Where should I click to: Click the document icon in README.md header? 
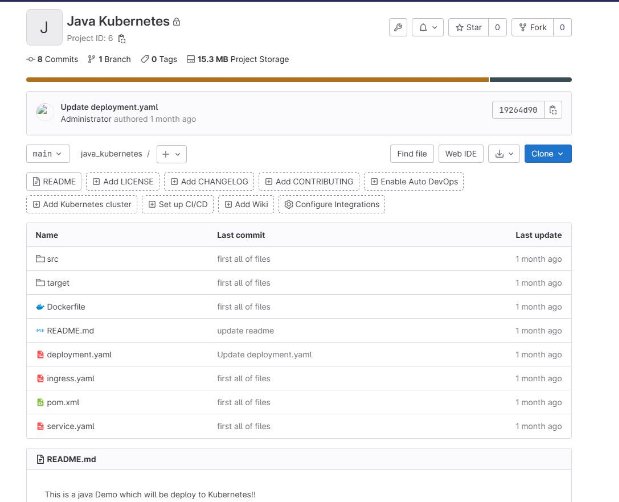40,459
